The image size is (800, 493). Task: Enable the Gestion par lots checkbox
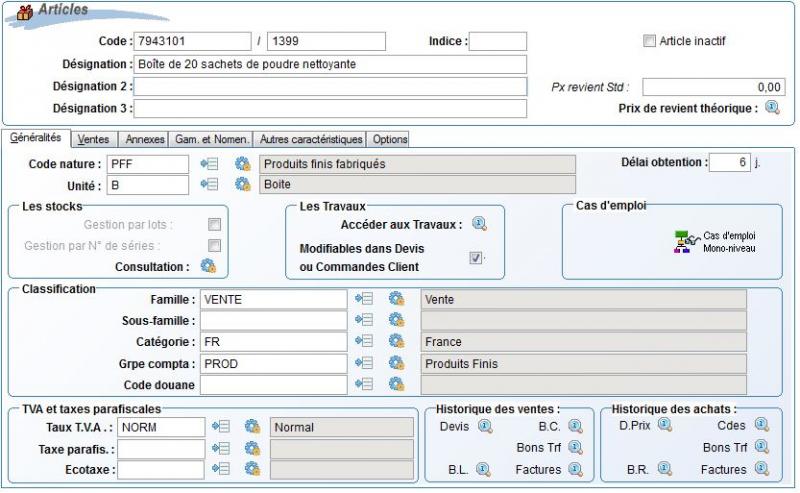pyautogui.click(x=214, y=225)
